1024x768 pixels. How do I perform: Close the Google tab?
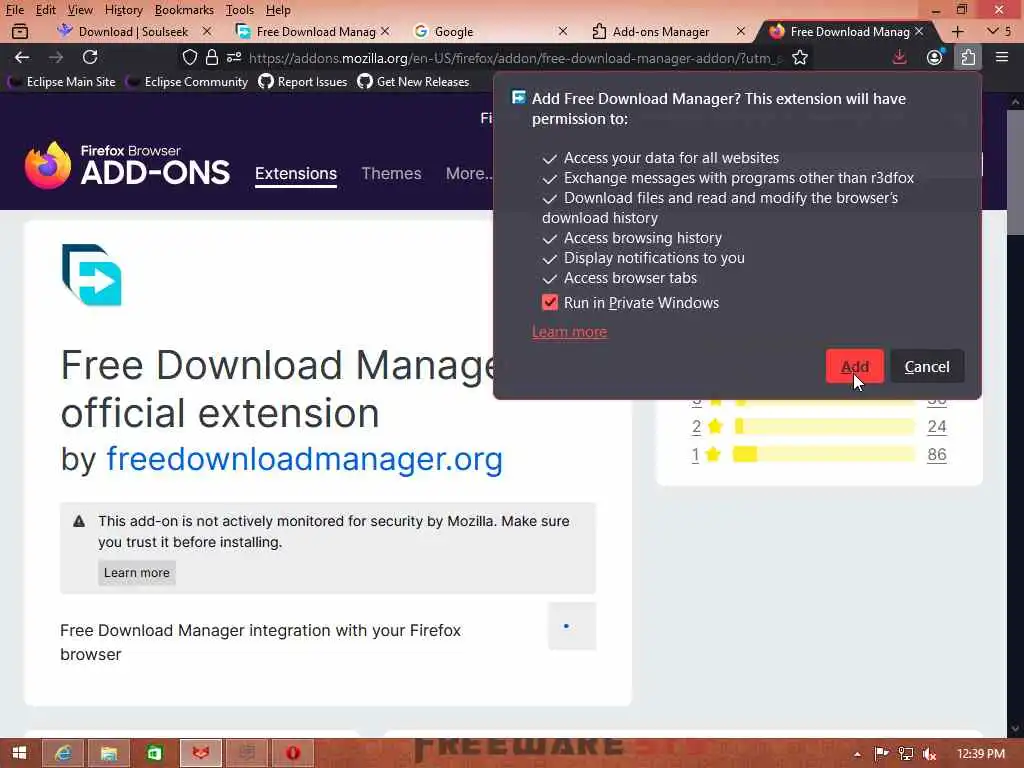(x=563, y=31)
